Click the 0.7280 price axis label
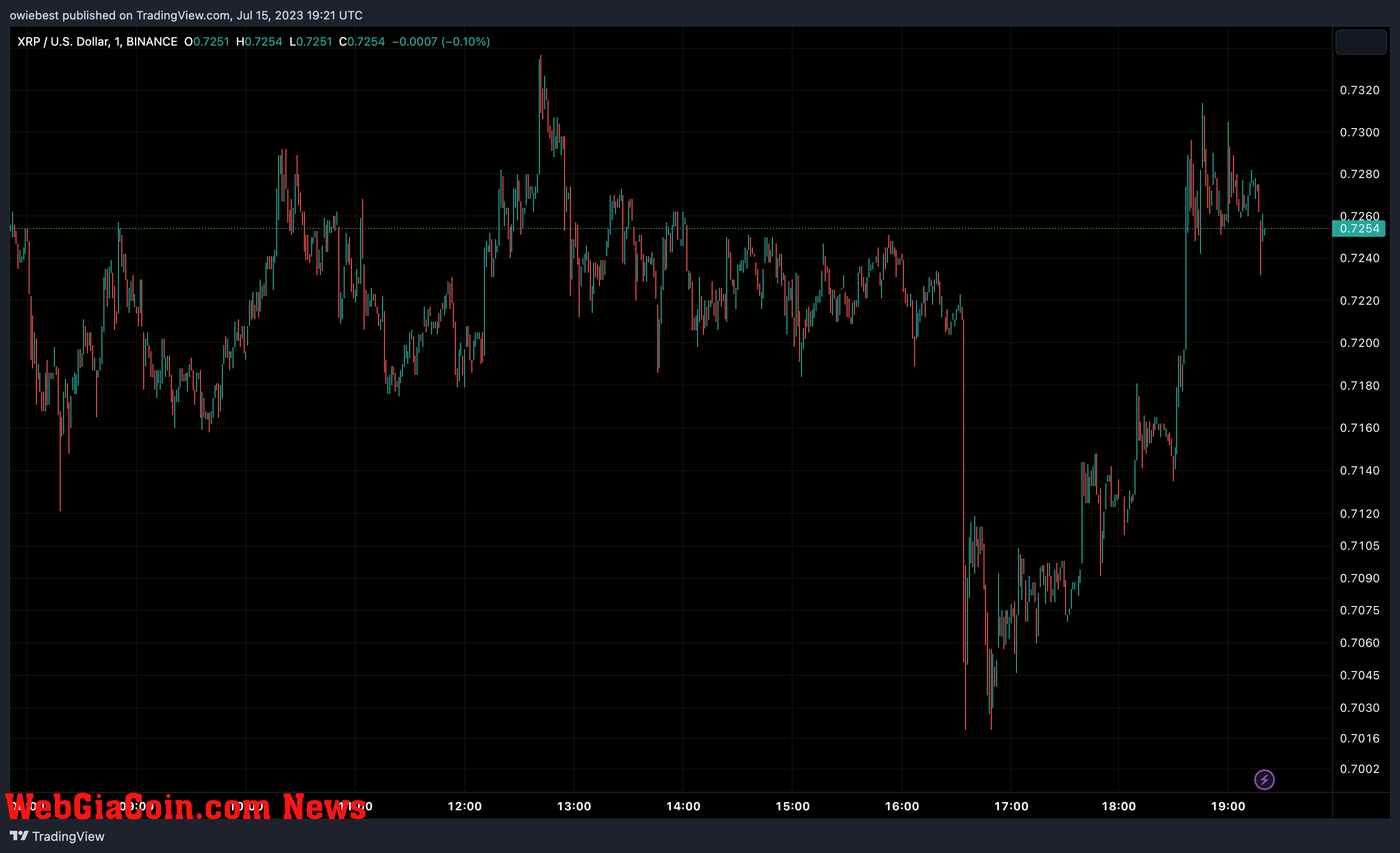 pos(1360,174)
